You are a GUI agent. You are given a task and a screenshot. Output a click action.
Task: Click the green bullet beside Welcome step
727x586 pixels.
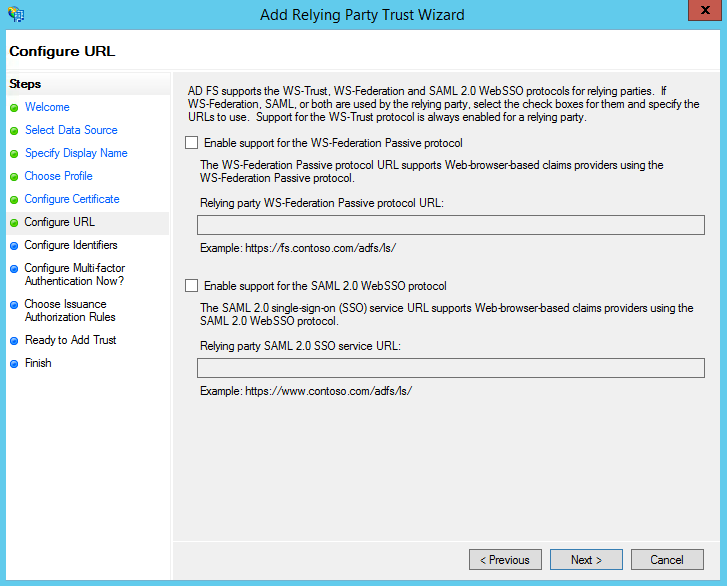point(14,108)
